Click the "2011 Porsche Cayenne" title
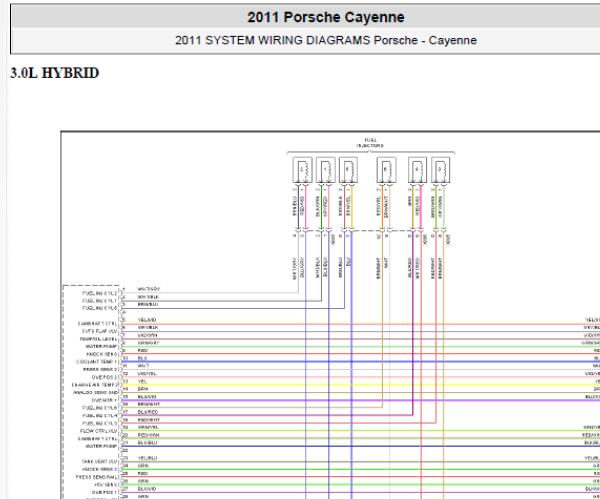The width and height of the screenshot is (600, 499). (326, 17)
